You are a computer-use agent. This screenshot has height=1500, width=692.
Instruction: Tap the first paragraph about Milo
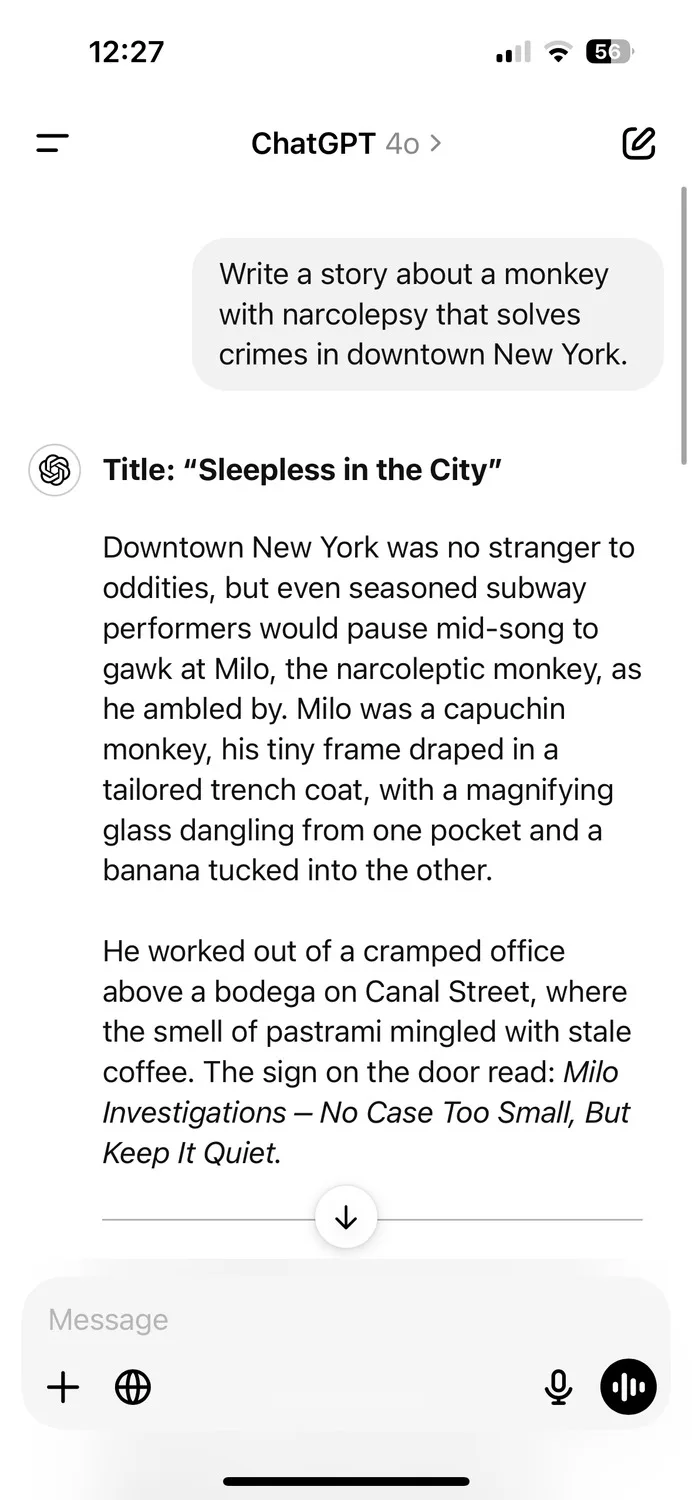372,709
